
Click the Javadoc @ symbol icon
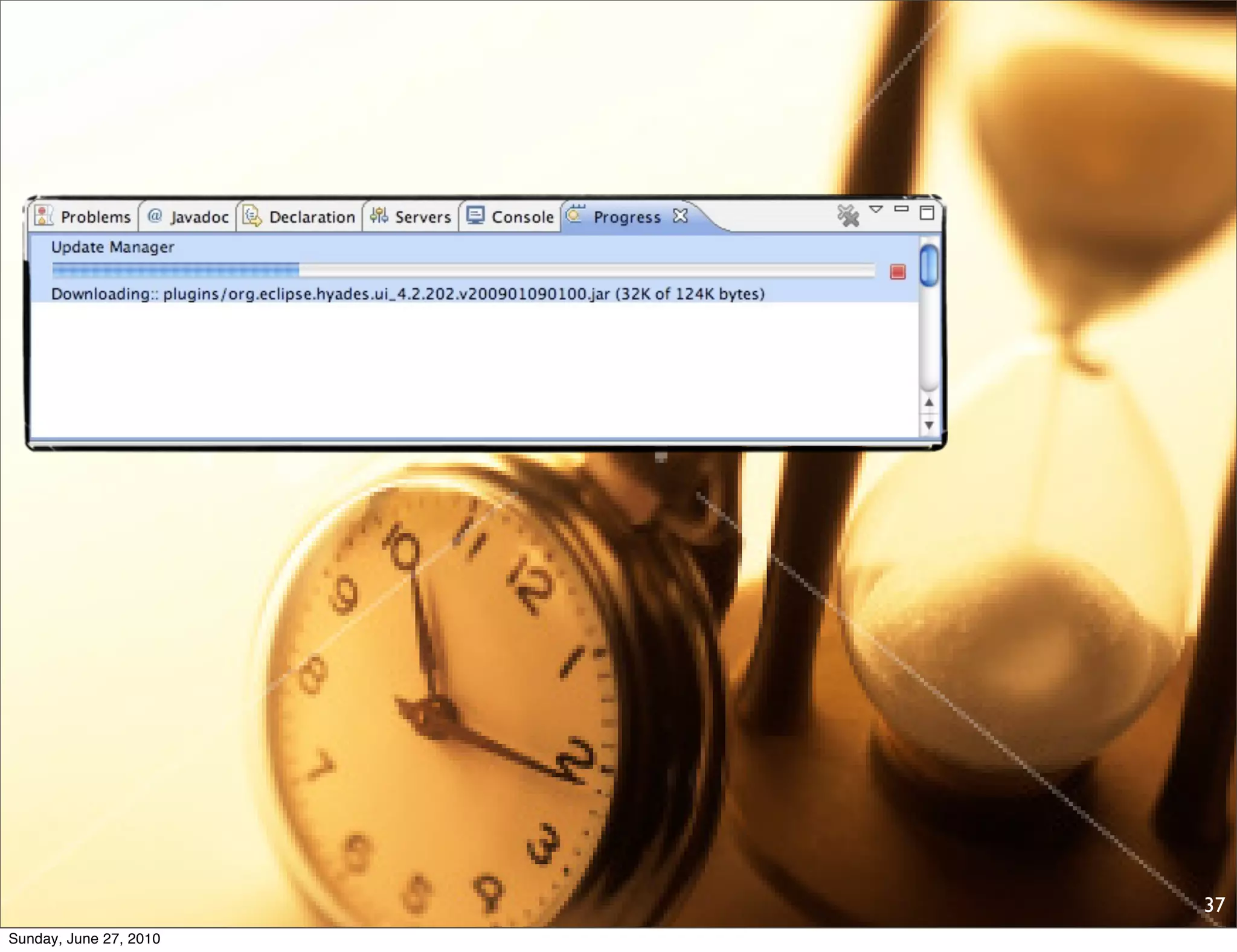pyautogui.click(x=155, y=216)
